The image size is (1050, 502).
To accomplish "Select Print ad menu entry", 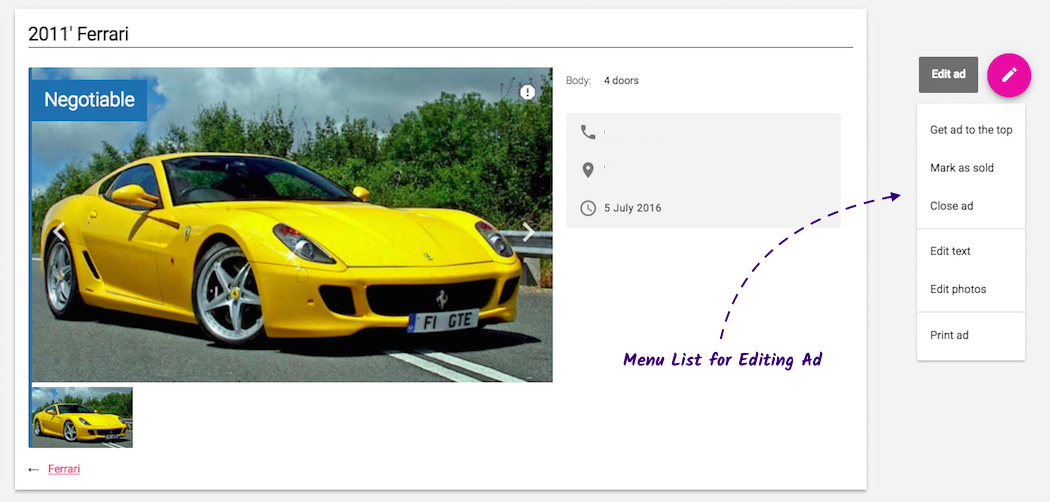I will click(971, 335).
